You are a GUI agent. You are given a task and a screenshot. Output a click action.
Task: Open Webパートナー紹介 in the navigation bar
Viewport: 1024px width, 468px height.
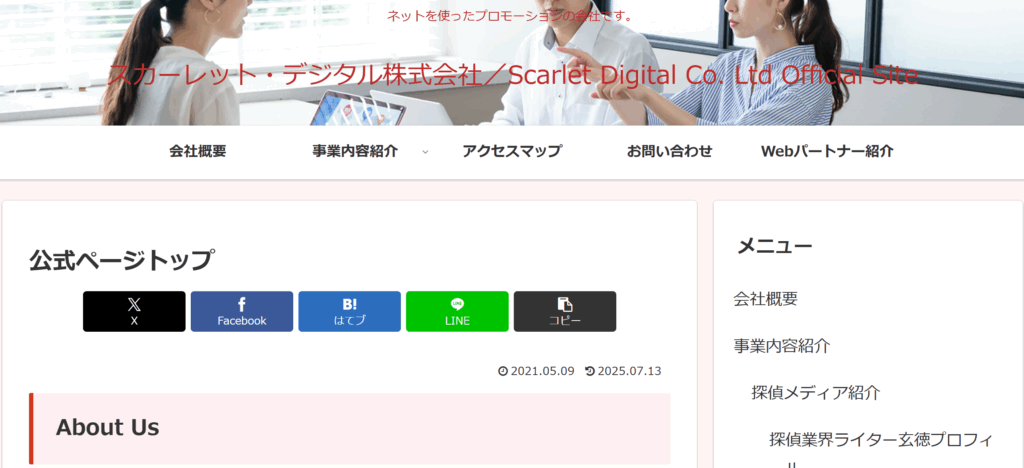point(827,152)
